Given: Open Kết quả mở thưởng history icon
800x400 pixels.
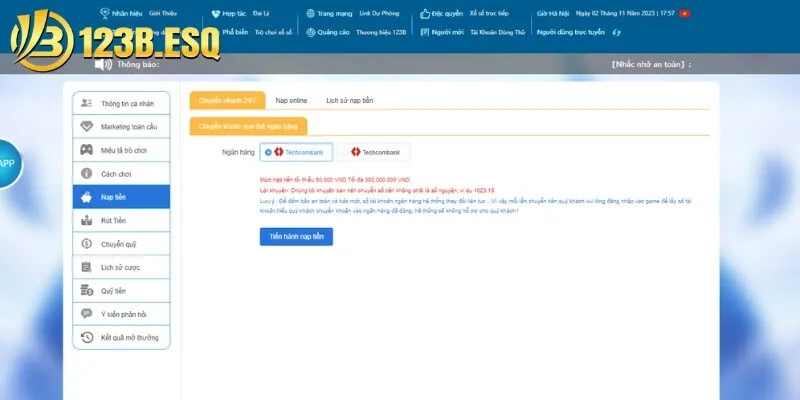Looking at the screenshot, I should click(x=87, y=337).
